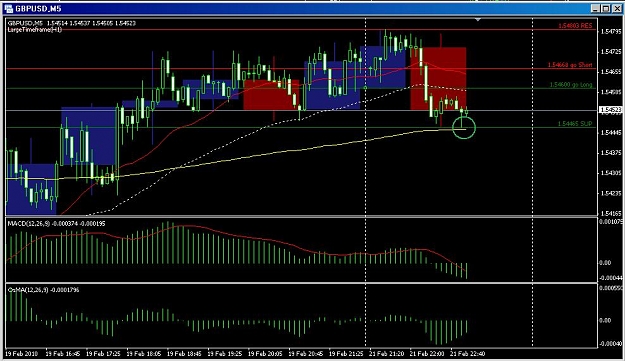
Task: Click the 1.54725 price scale value
Action: [611, 51]
